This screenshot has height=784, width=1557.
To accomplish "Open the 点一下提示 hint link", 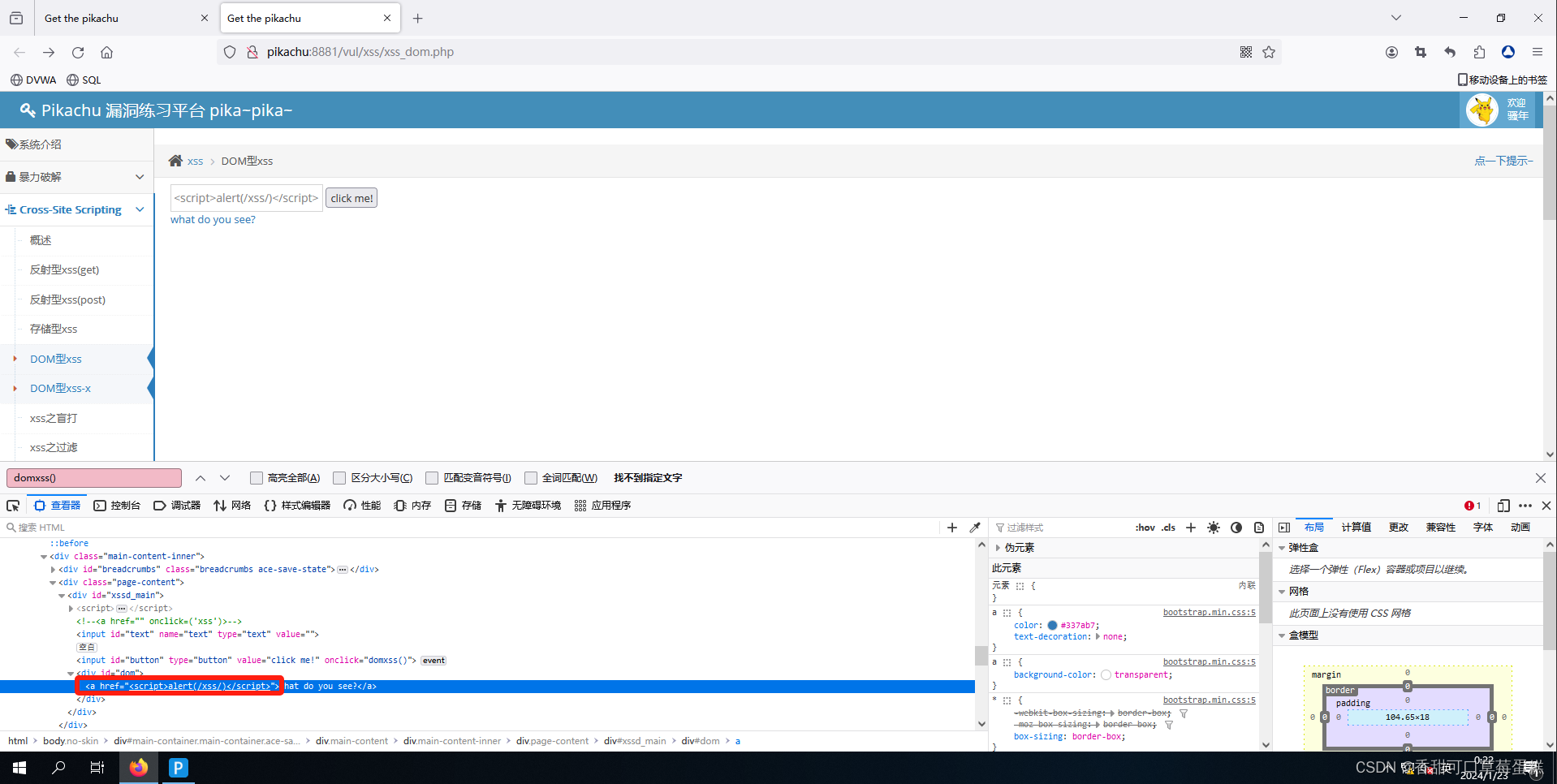I will click(1503, 161).
